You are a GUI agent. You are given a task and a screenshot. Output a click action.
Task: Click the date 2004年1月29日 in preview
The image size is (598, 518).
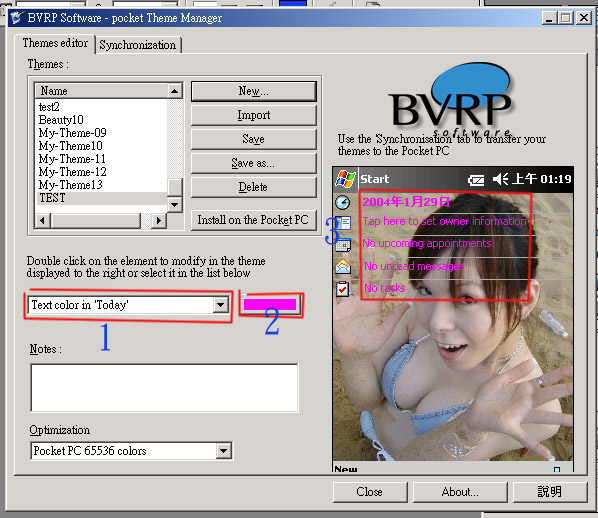tap(406, 202)
